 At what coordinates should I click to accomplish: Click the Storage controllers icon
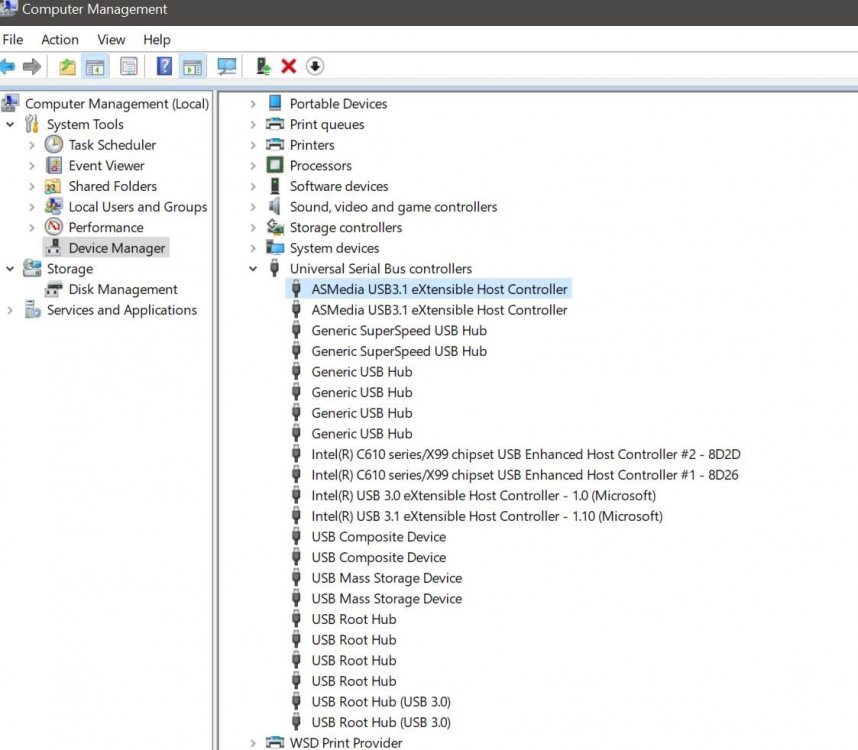coord(275,226)
